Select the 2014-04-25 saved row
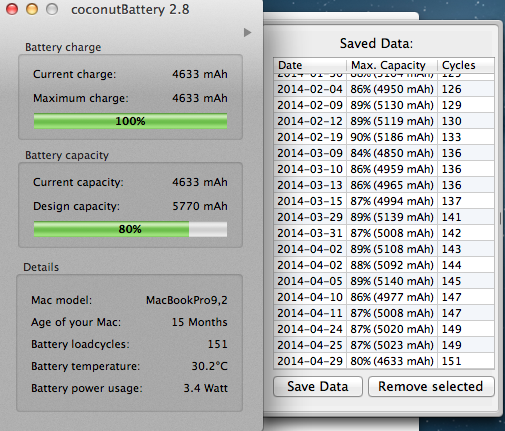505x431 pixels. 384,345
